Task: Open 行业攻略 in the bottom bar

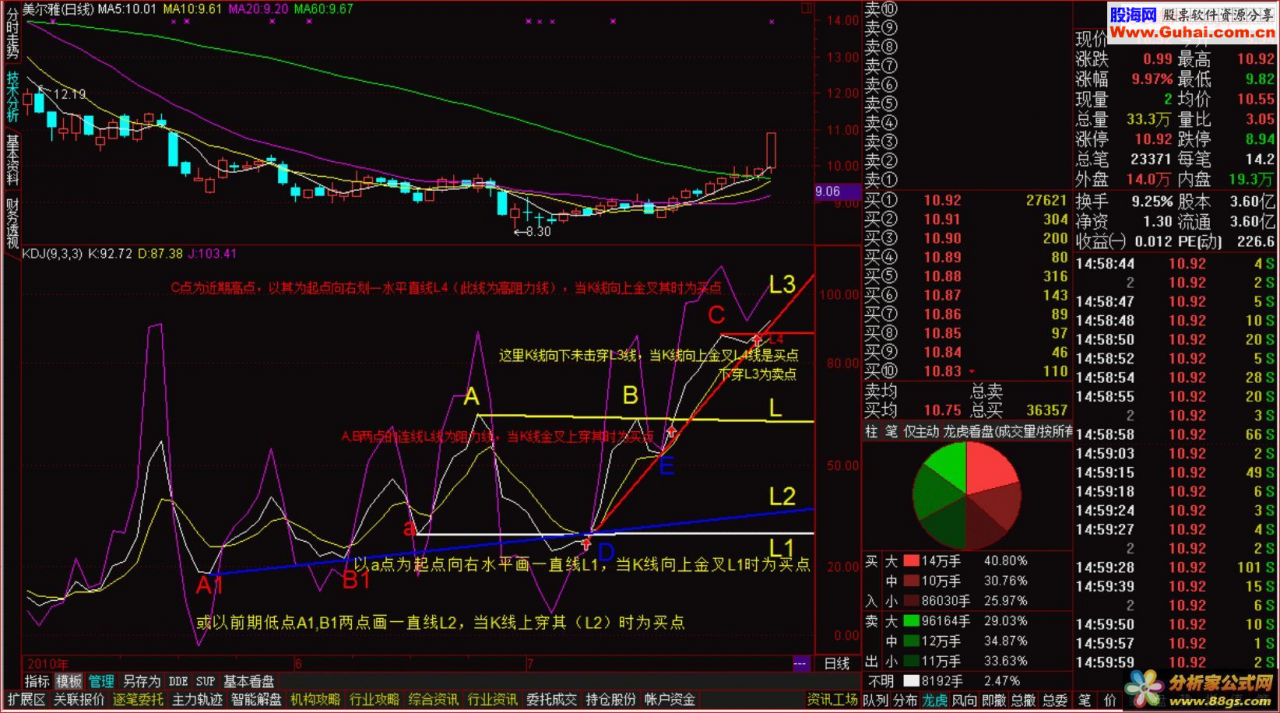Action: [374, 700]
